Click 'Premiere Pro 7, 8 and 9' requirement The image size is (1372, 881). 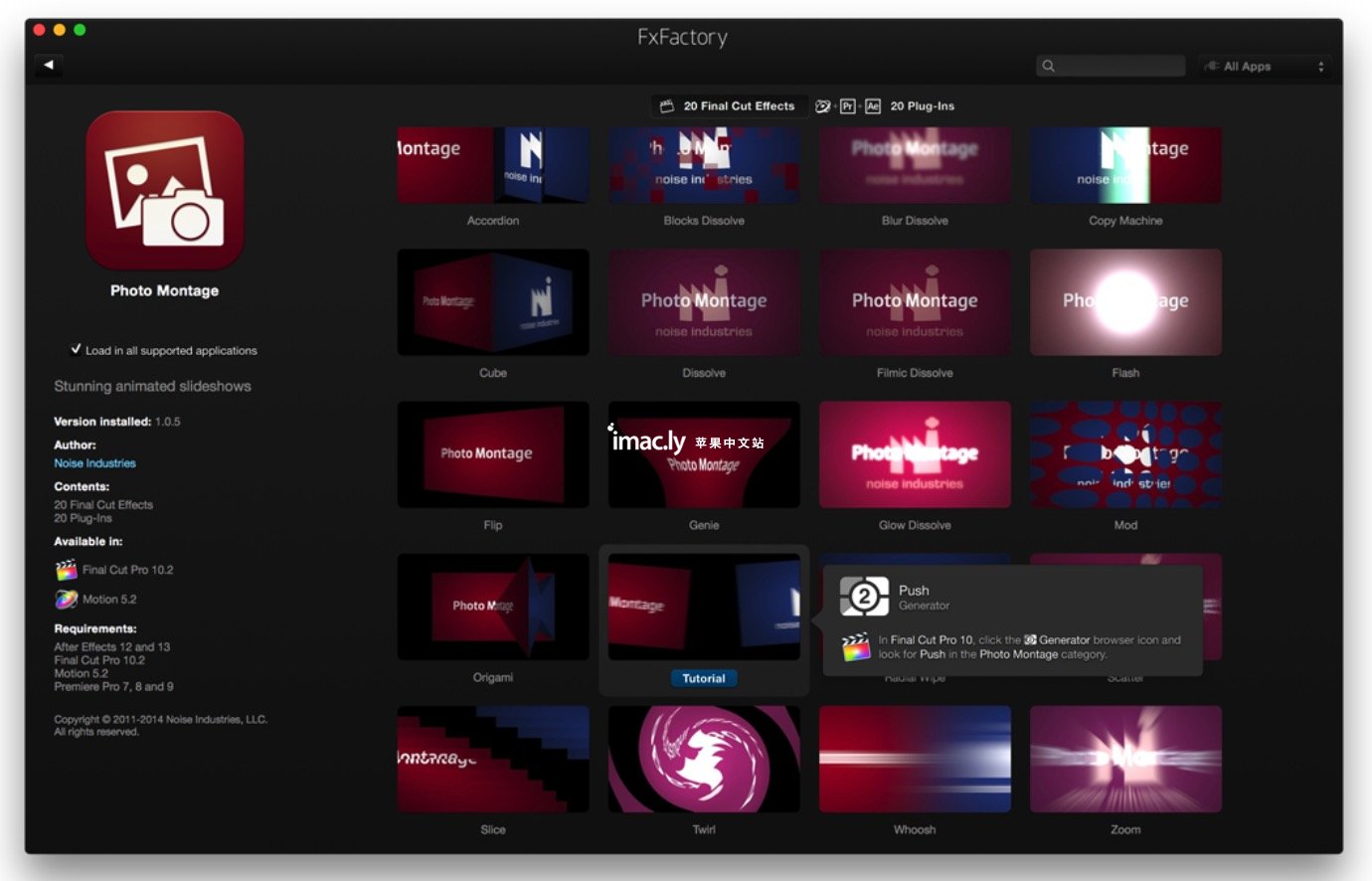113,686
